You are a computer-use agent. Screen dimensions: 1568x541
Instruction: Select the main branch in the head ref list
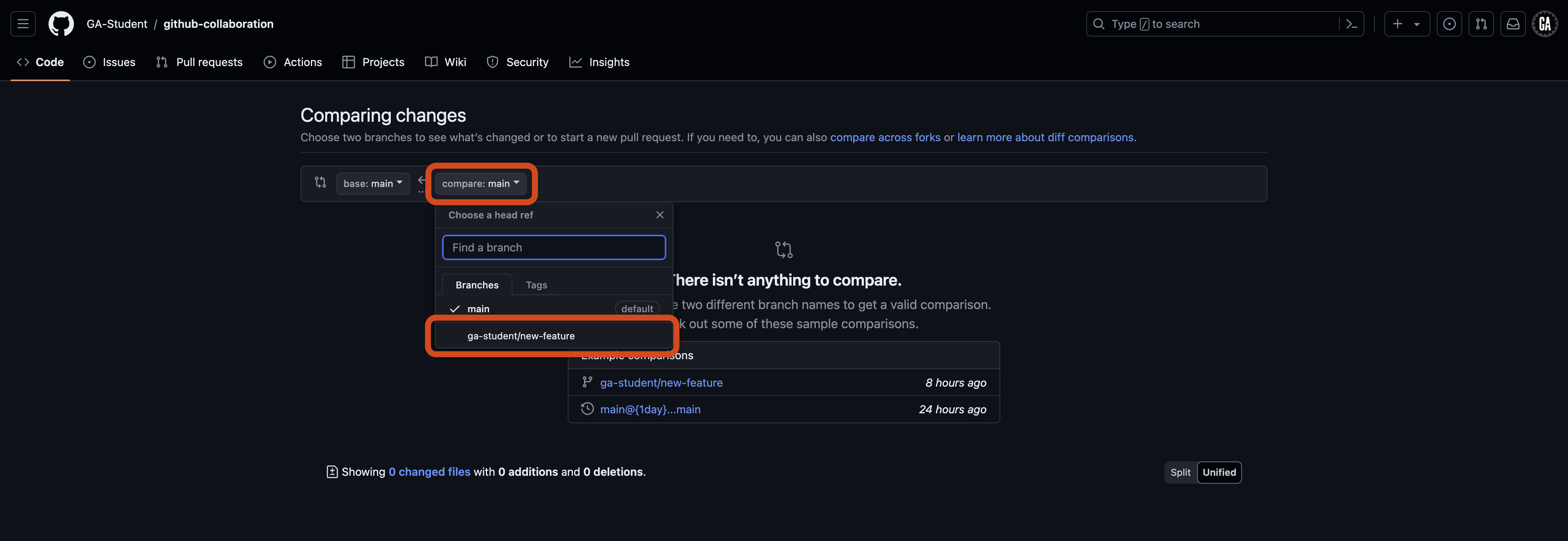click(479, 309)
